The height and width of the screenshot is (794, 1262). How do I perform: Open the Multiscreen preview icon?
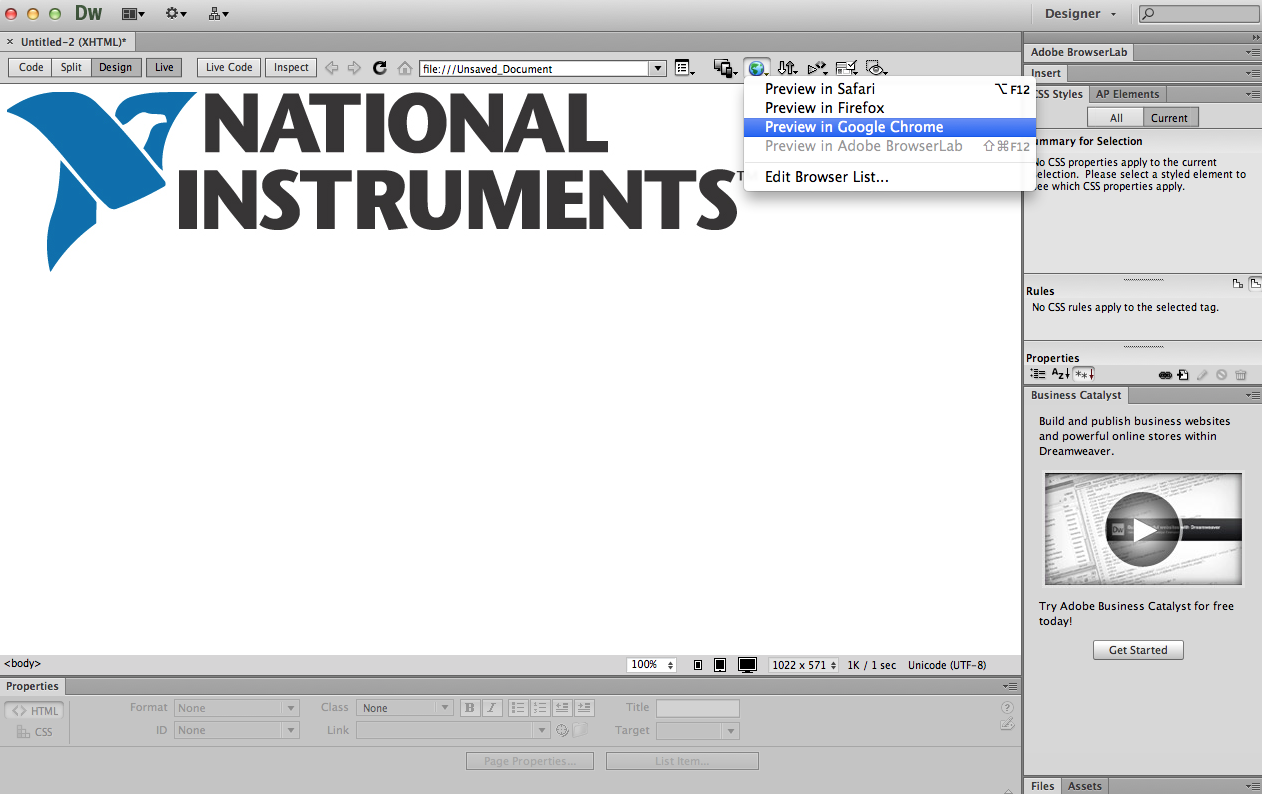(725, 68)
